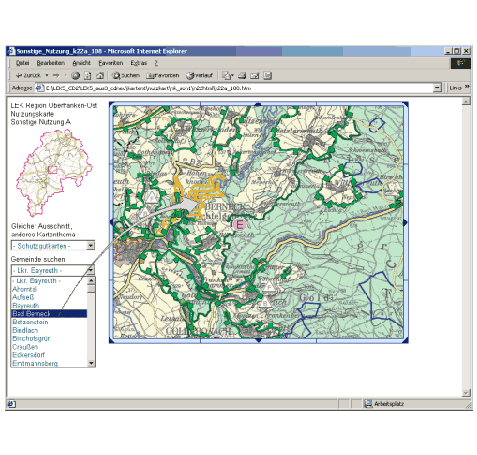Pan map east with right edge arrow
The height and width of the screenshot is (455, 477).
405,222
